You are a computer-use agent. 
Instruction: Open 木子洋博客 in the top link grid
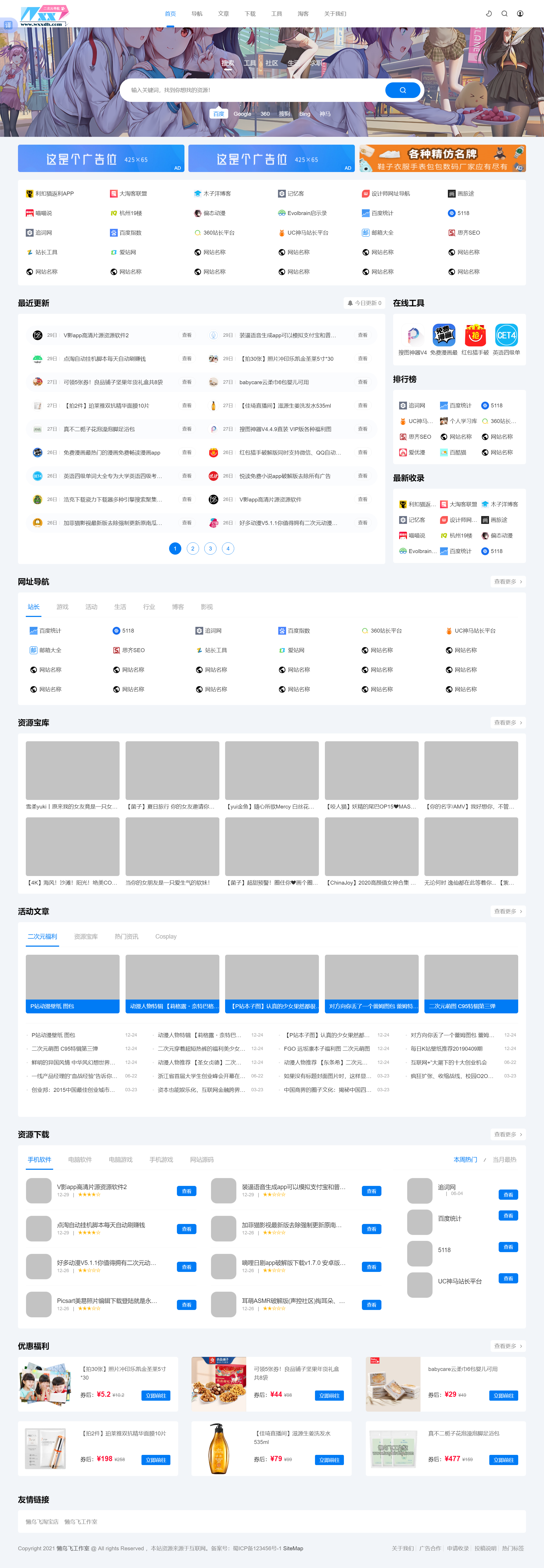[x=212, y=194]
